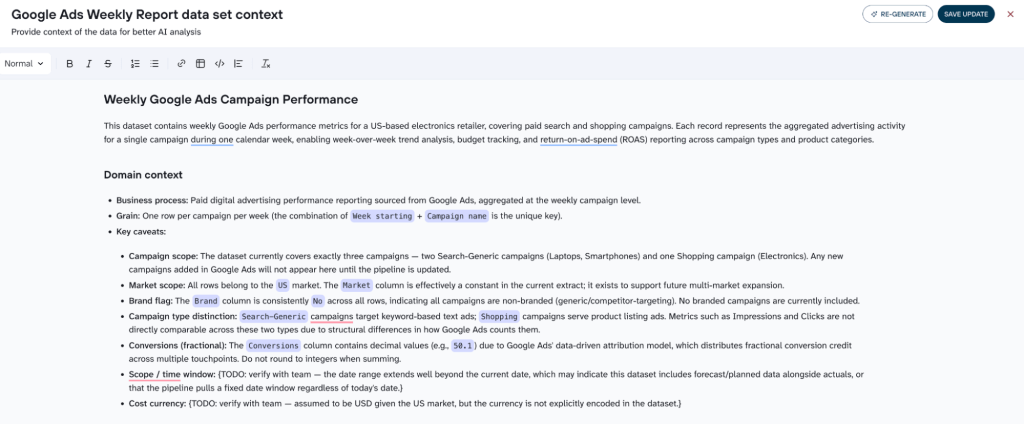Click the '50.1' code chip

click(x=462, y=346)
